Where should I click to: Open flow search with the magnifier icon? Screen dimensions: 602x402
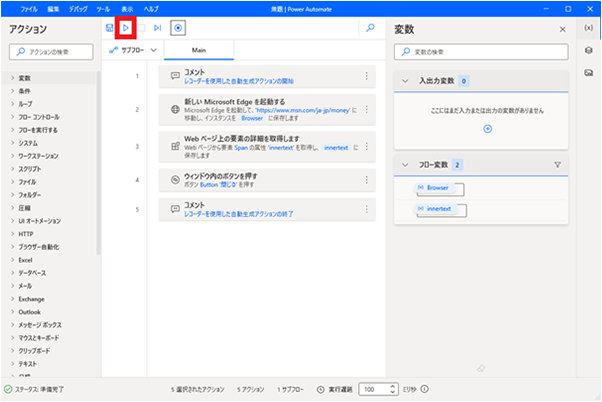pos(370,28)
